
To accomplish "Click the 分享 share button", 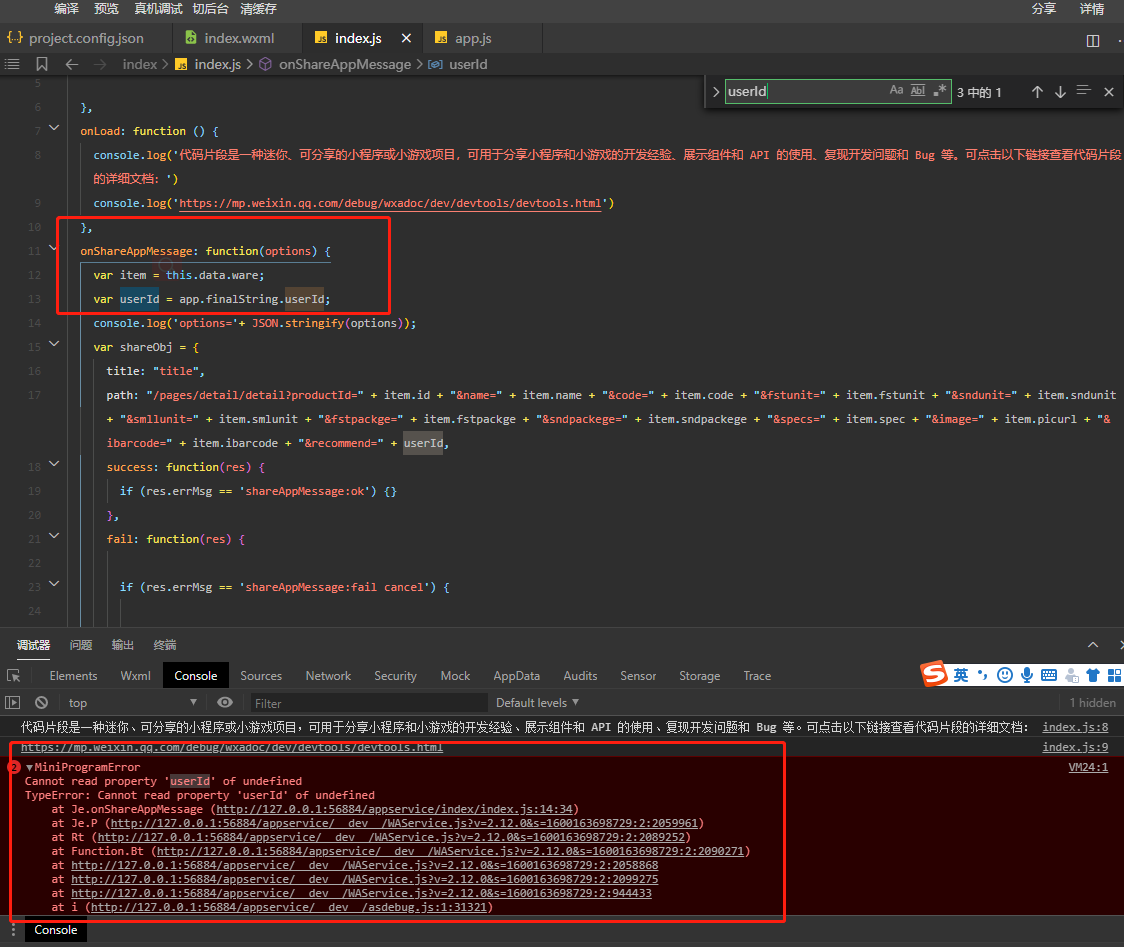I will pyautogui.click(x=1044, y=9).
